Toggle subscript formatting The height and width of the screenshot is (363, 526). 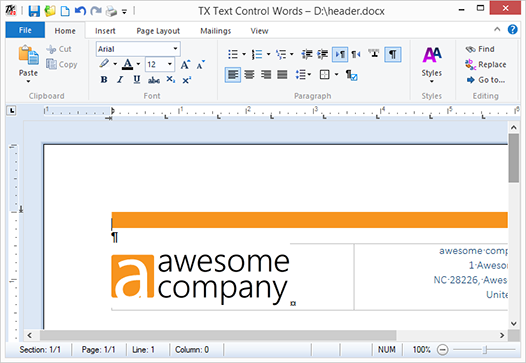pos(170,80)
